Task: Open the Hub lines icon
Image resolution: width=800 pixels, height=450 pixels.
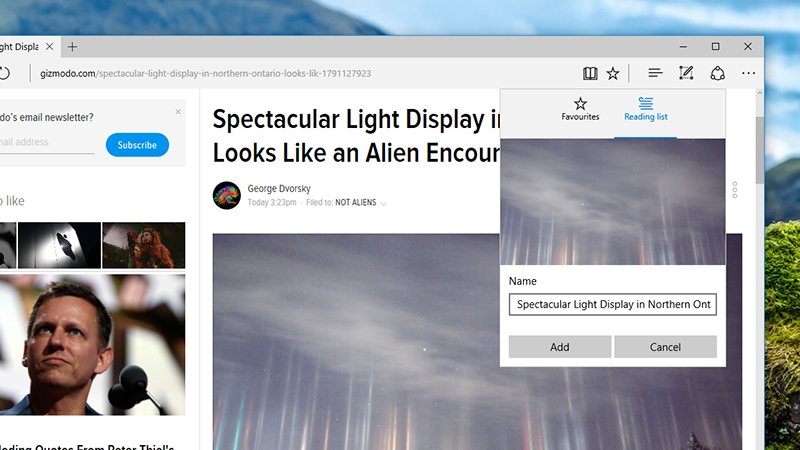Action: point(655,73)
